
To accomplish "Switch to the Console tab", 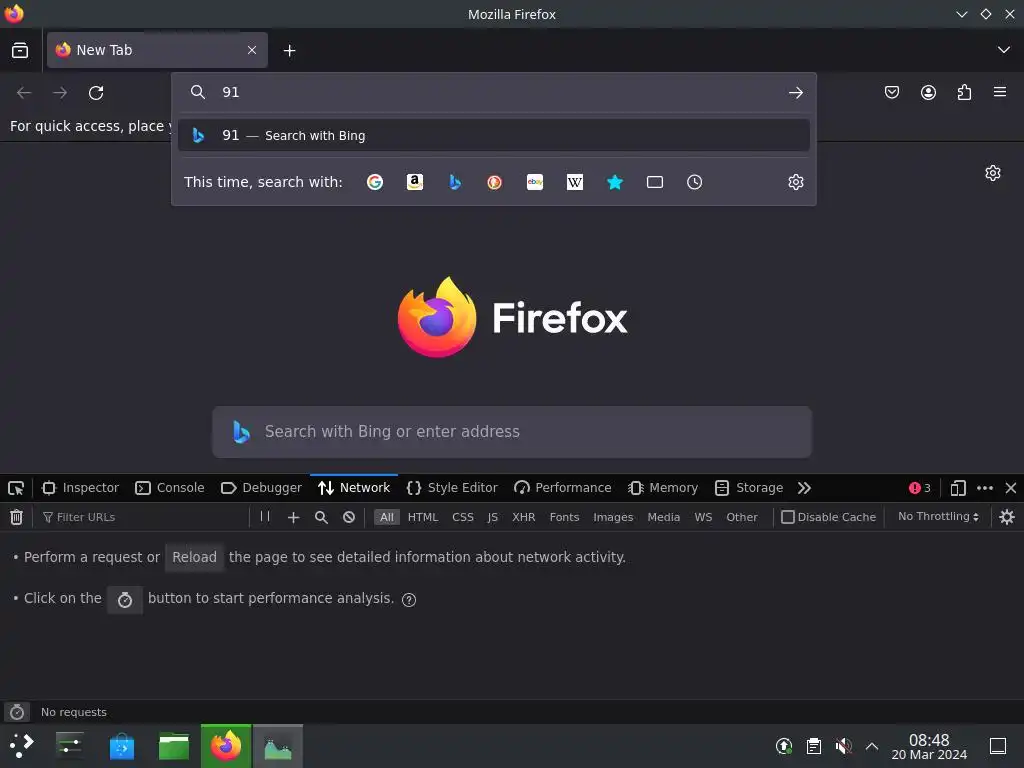I will tap(170, 488).
